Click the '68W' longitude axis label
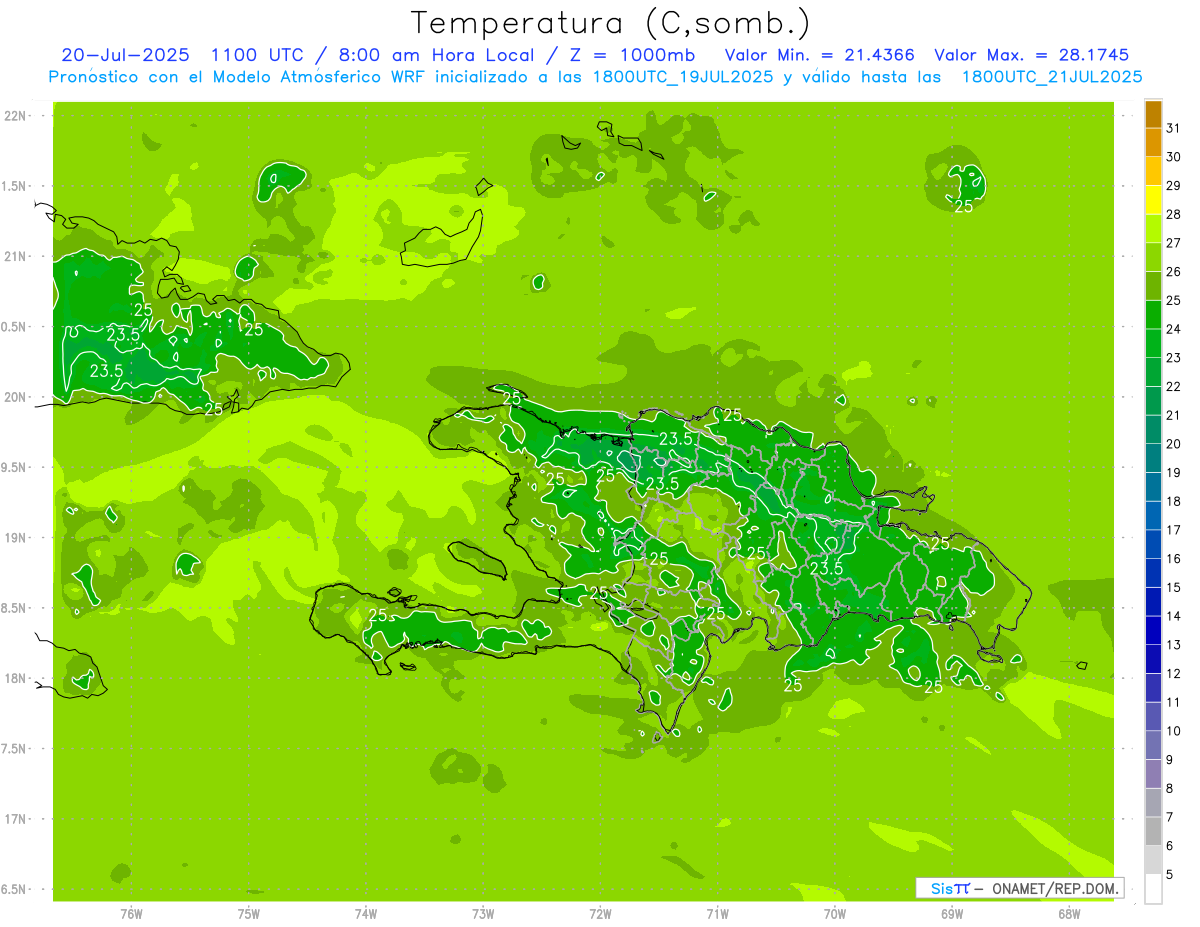This screenshot has height=927, width=1200. pos(1069,914)
